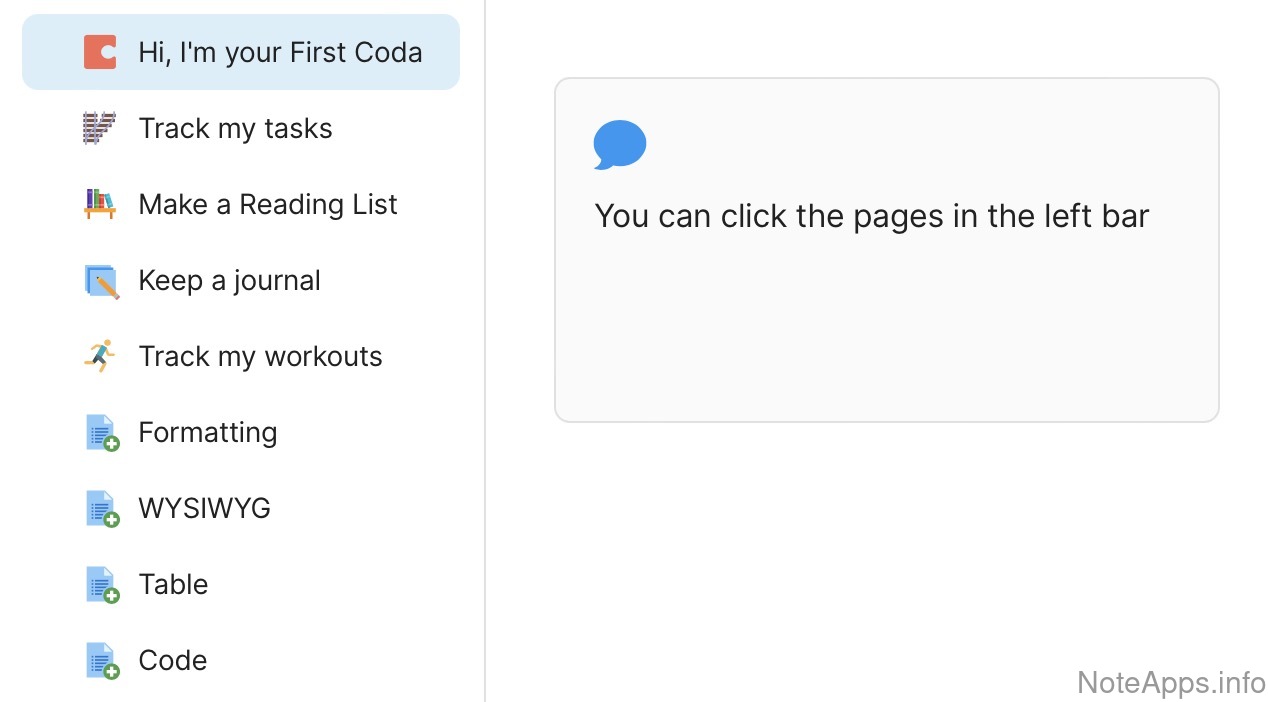This screenshot has width=1268, height=702.
Task: Click the page icon next to Formatting
Action: 101,433
